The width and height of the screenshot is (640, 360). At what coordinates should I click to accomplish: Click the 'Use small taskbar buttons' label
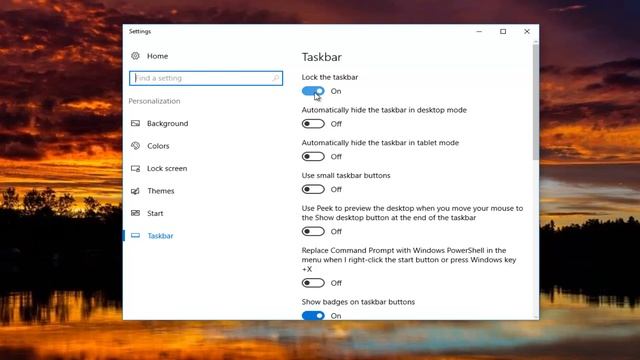pos(346,175)
